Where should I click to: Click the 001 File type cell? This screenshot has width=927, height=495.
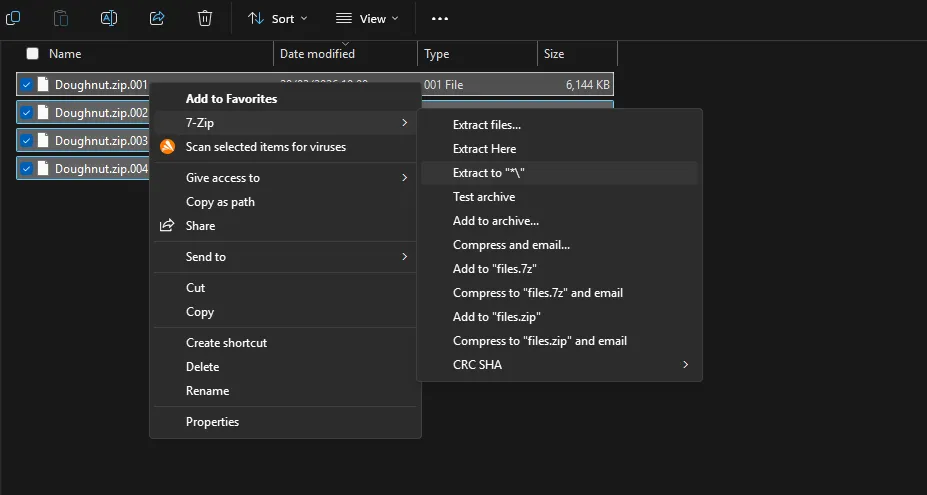443,85
